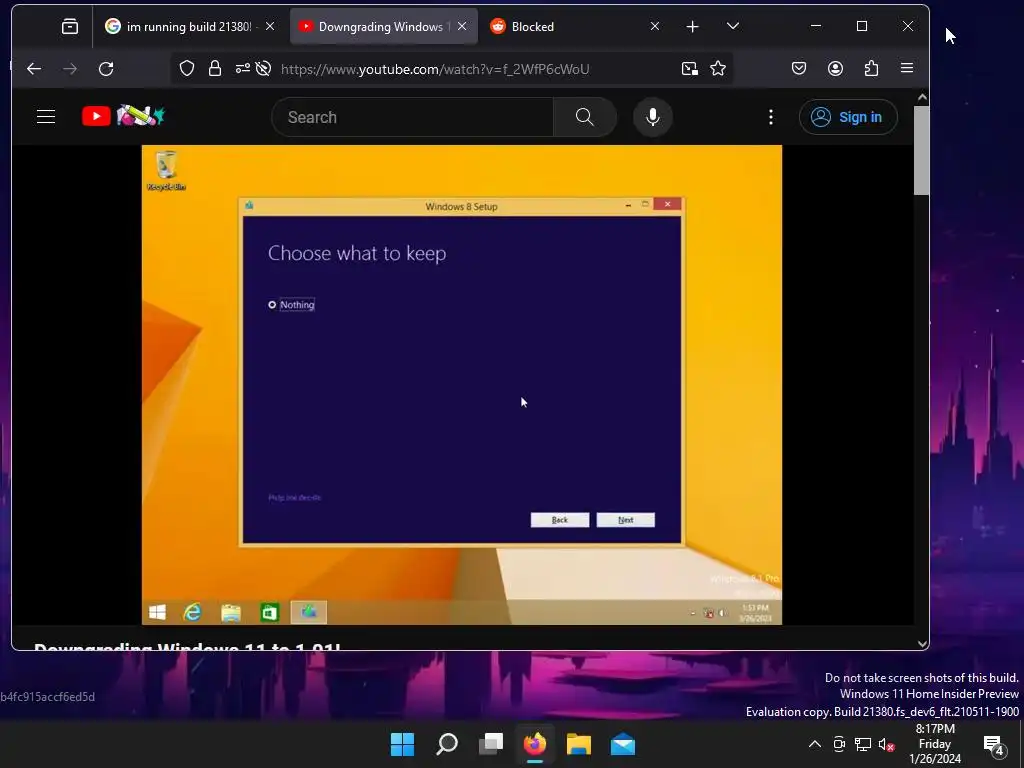The height and width of the screenshot is (768, 1024).
Task: Close the 'im running build 21380' tab
Action: (x=270, y=26)
